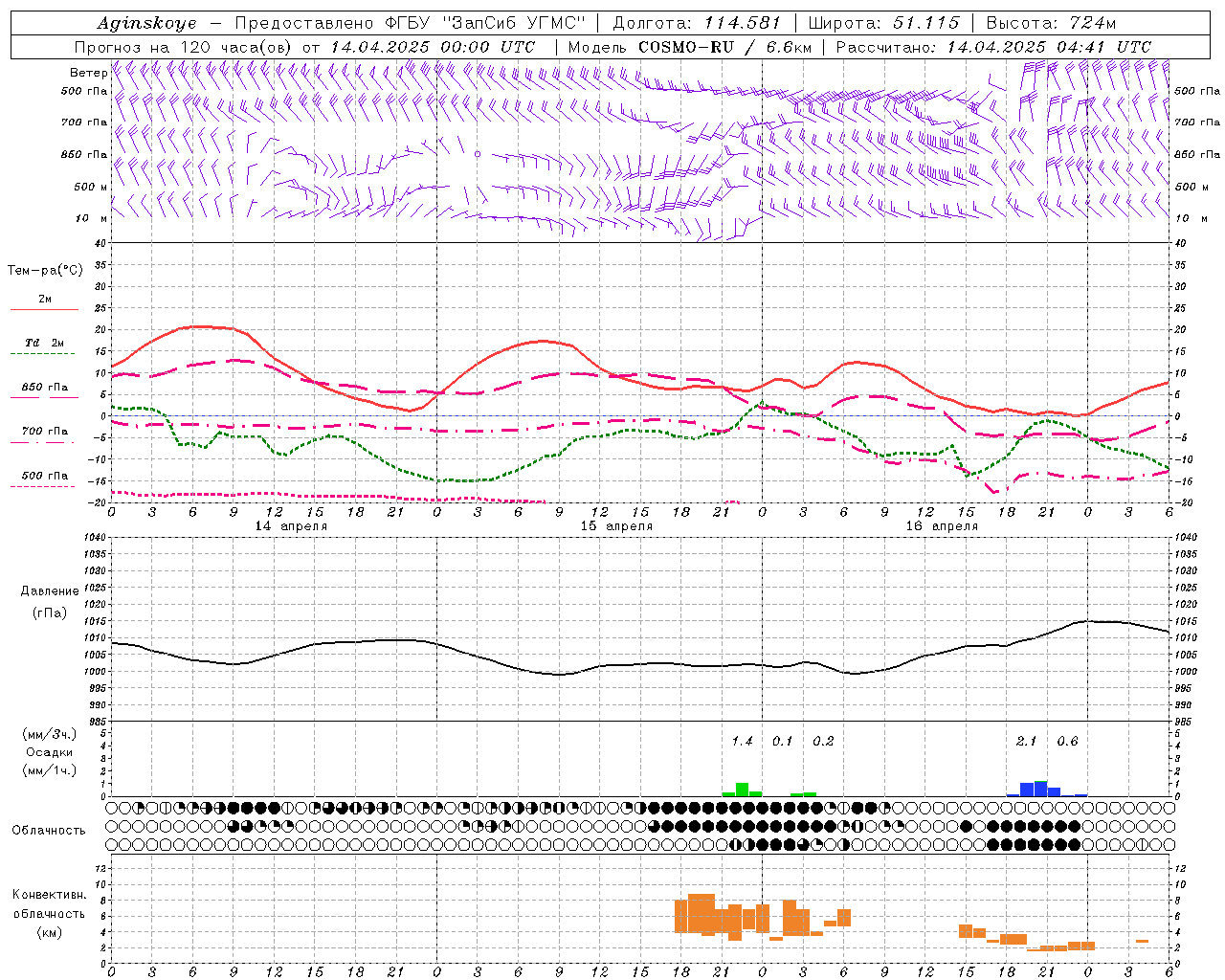Click the Ветер wind panel label

[x=88, y=73]
